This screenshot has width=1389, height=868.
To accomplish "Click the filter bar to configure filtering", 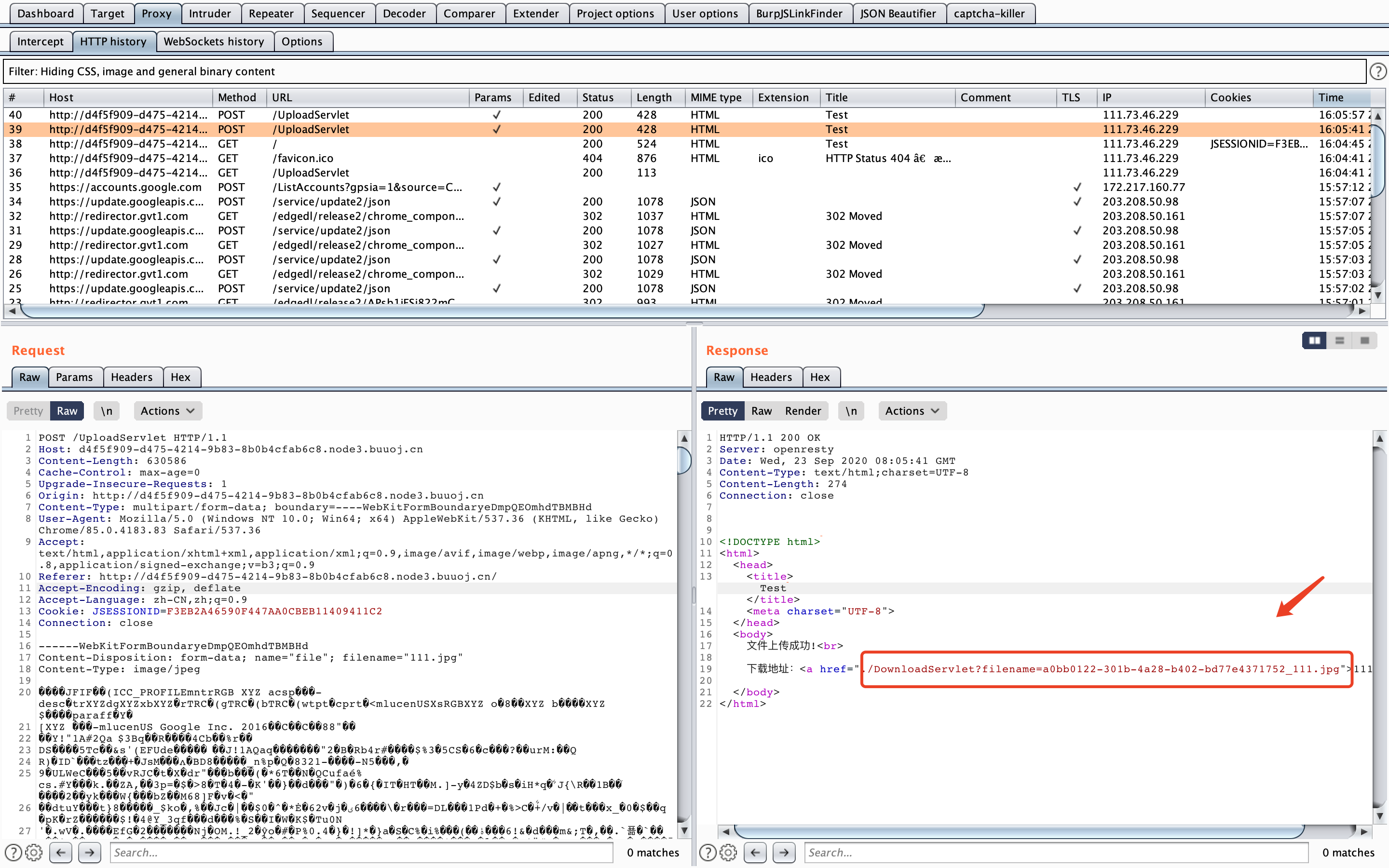I will click(683, 72).
